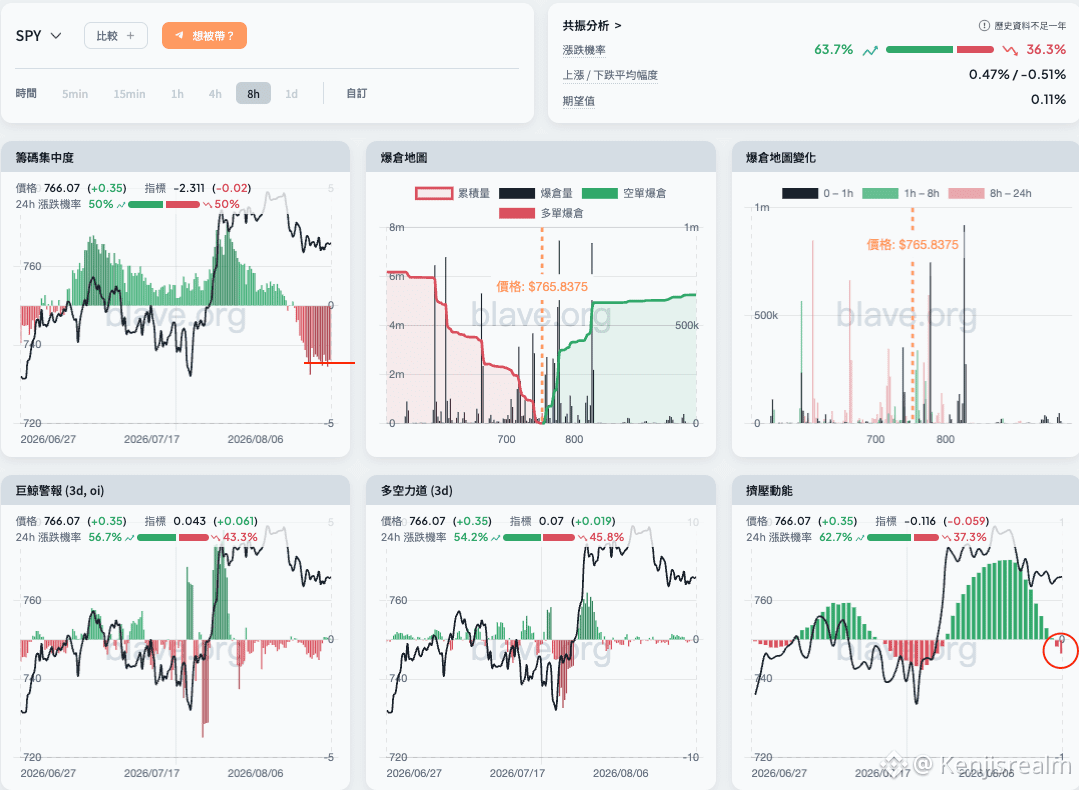
Task: Click the 價格: $765.8375 label in 爆倉地圖變化
Action: coord(912,244)
